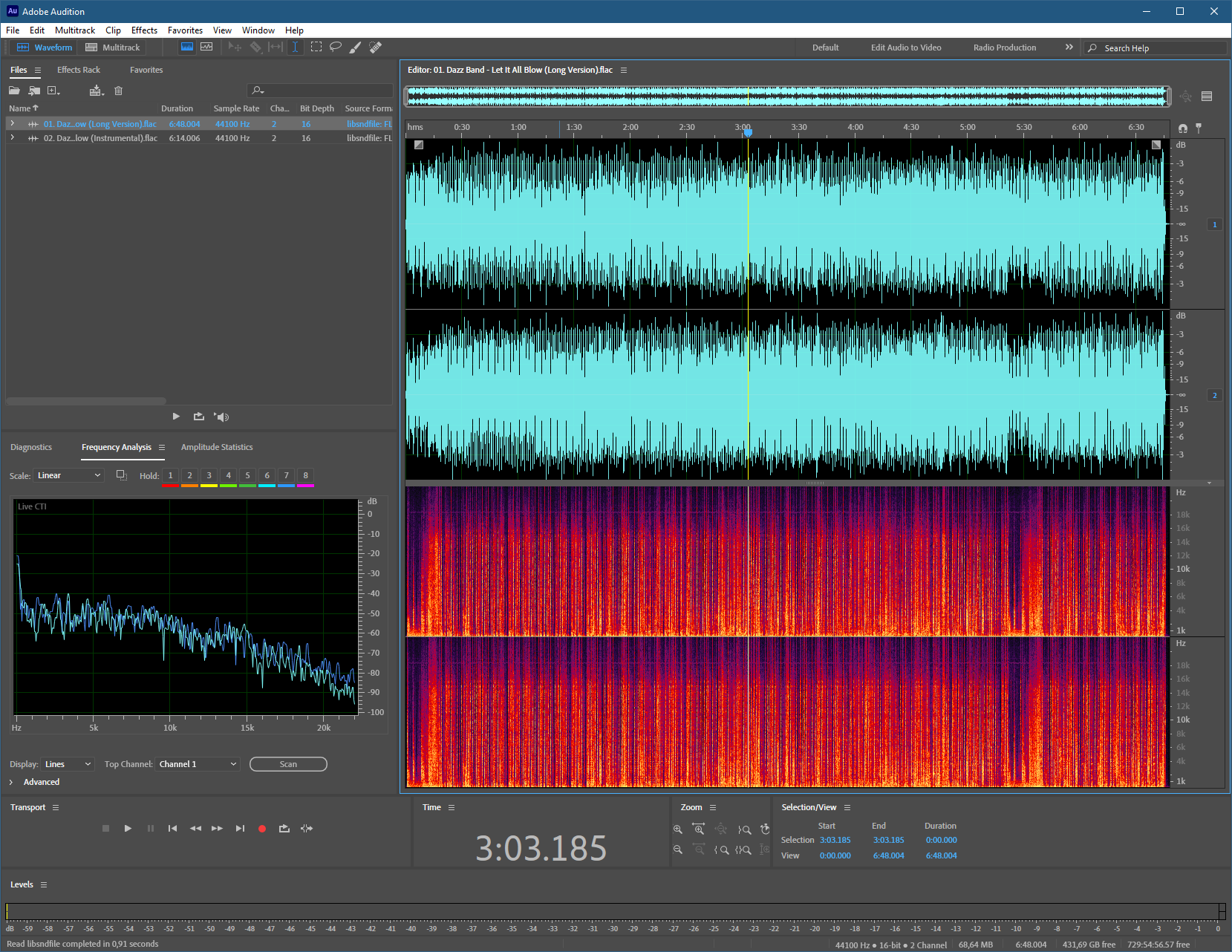Move playhead to next marker in Transport
Viewport: 1232px width, 952px height.
pyautogui.click(x=240, y=828)
